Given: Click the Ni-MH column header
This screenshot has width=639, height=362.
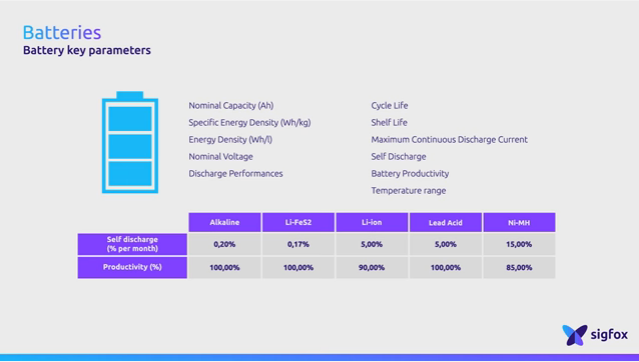Looking at the screenshot, I should point(519,222).
